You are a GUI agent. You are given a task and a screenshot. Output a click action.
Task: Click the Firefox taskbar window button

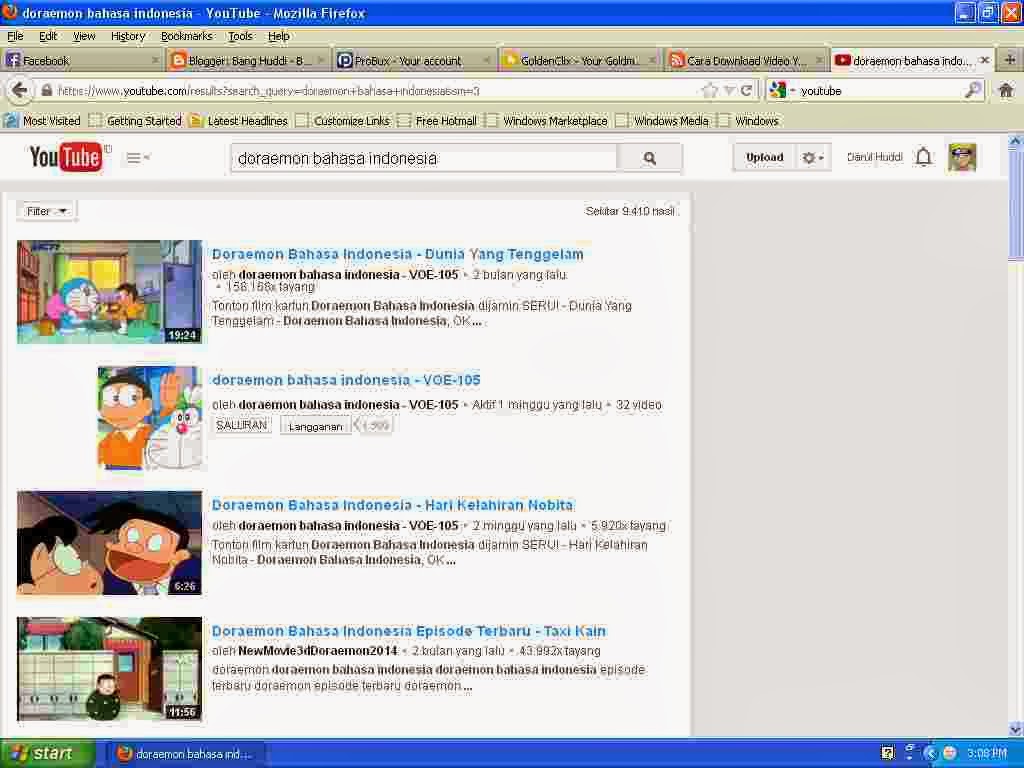[x=184, y=754]
